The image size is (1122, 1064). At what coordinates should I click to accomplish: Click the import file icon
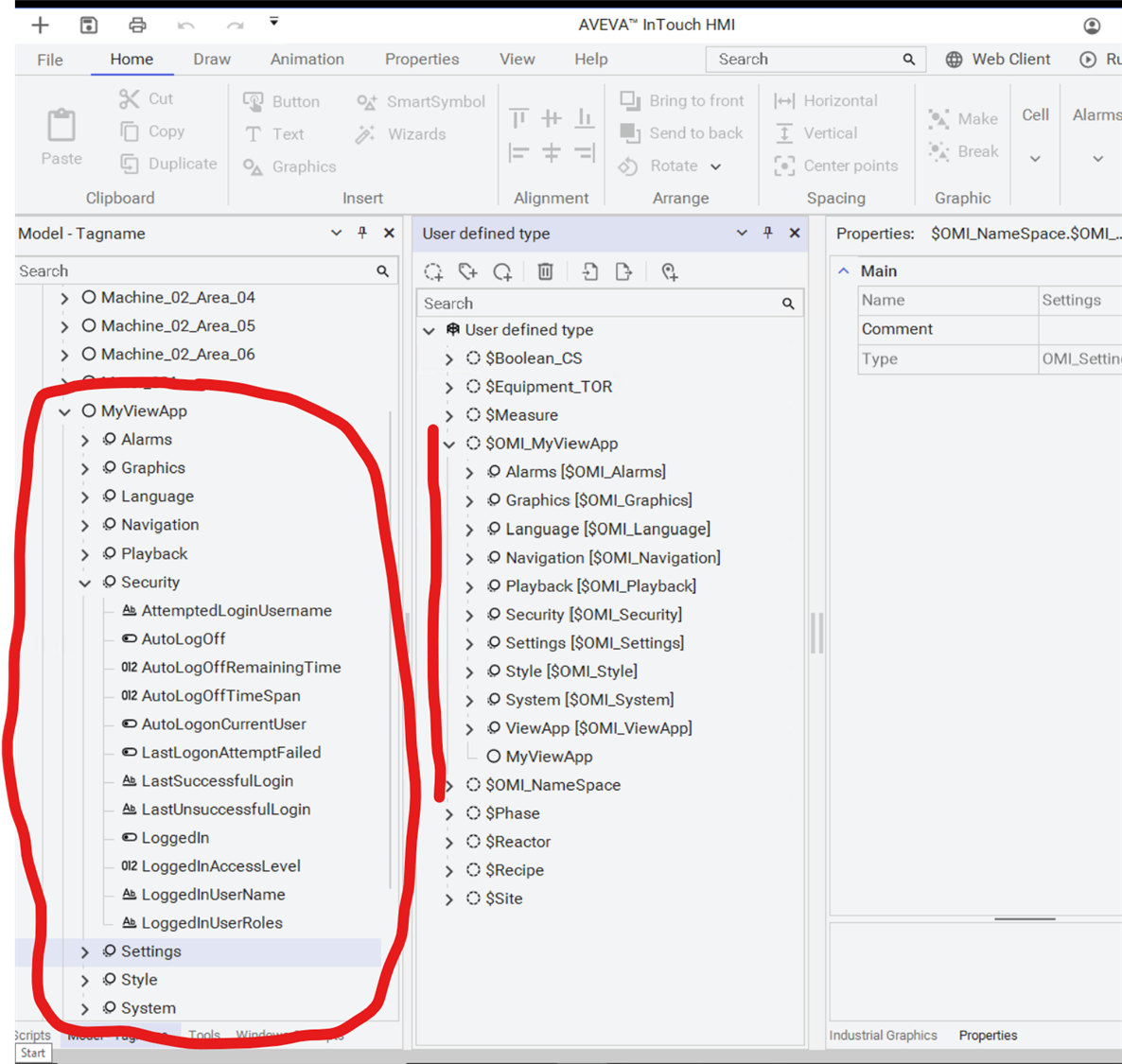(589, 271)
